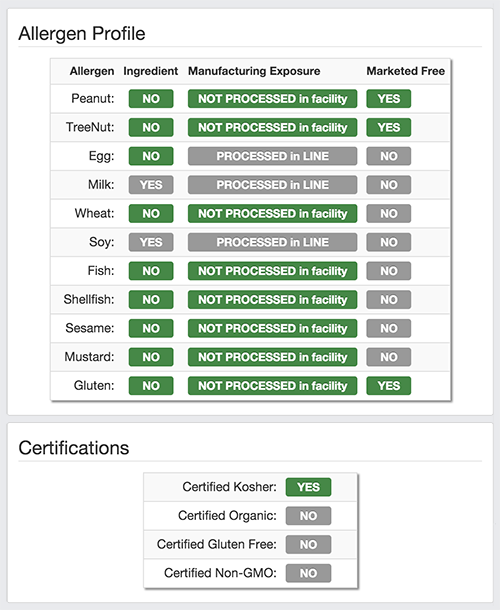This screenshot has width=500, height=610.
Task: Click Certified Non-GMO NO badge
Action: [308, 573]
